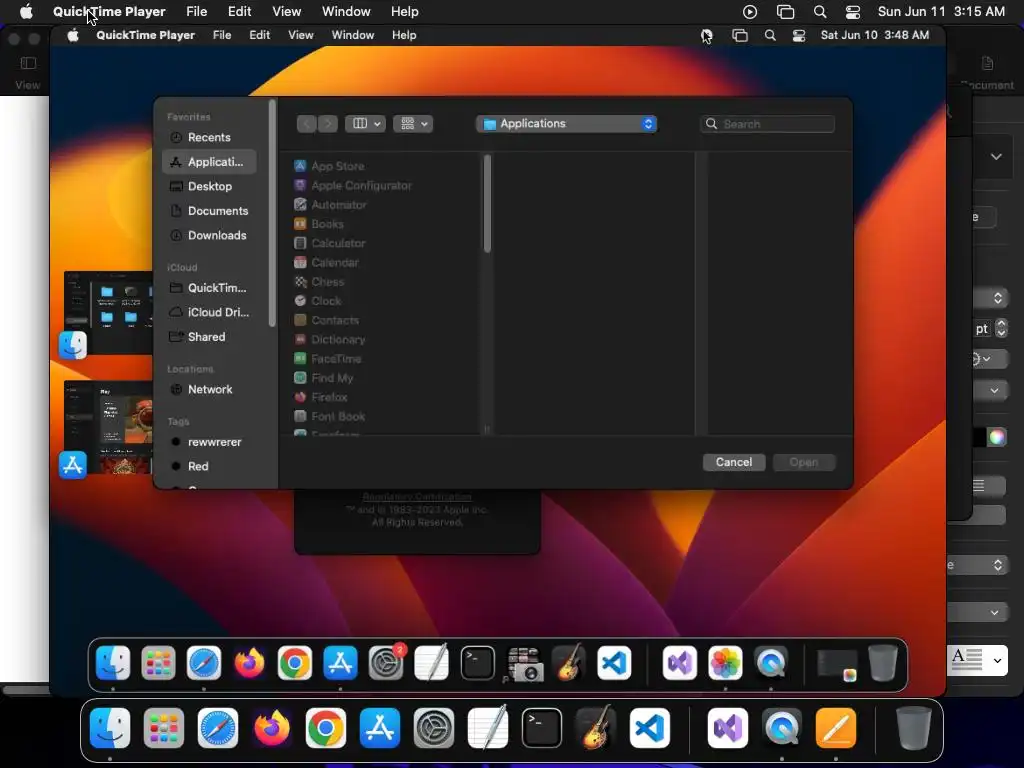Open Google Chrome in the bottom dock
This screenshot has width=1024, height=768.
326,728
